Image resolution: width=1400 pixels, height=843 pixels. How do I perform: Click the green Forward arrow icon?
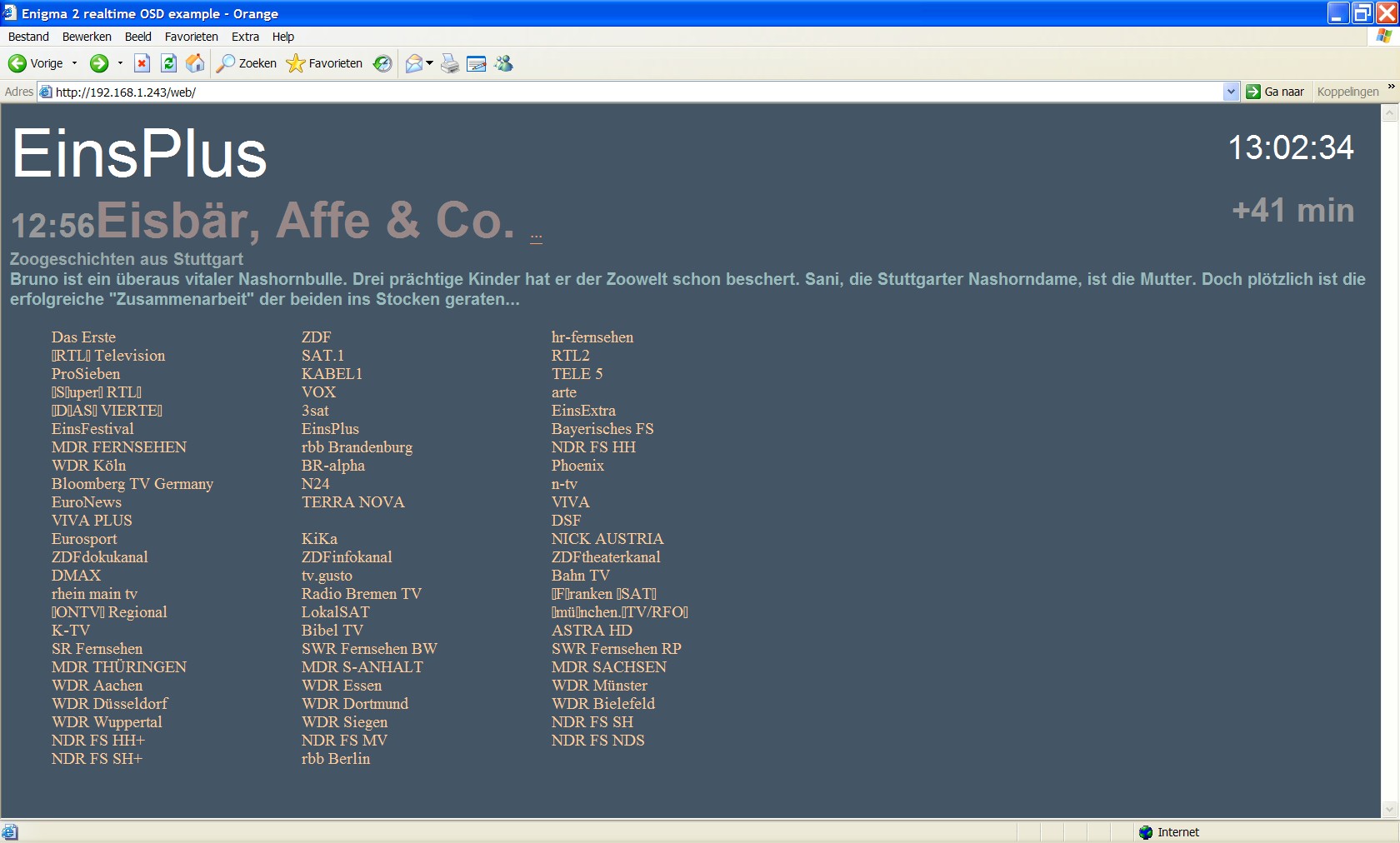point(99,63)
